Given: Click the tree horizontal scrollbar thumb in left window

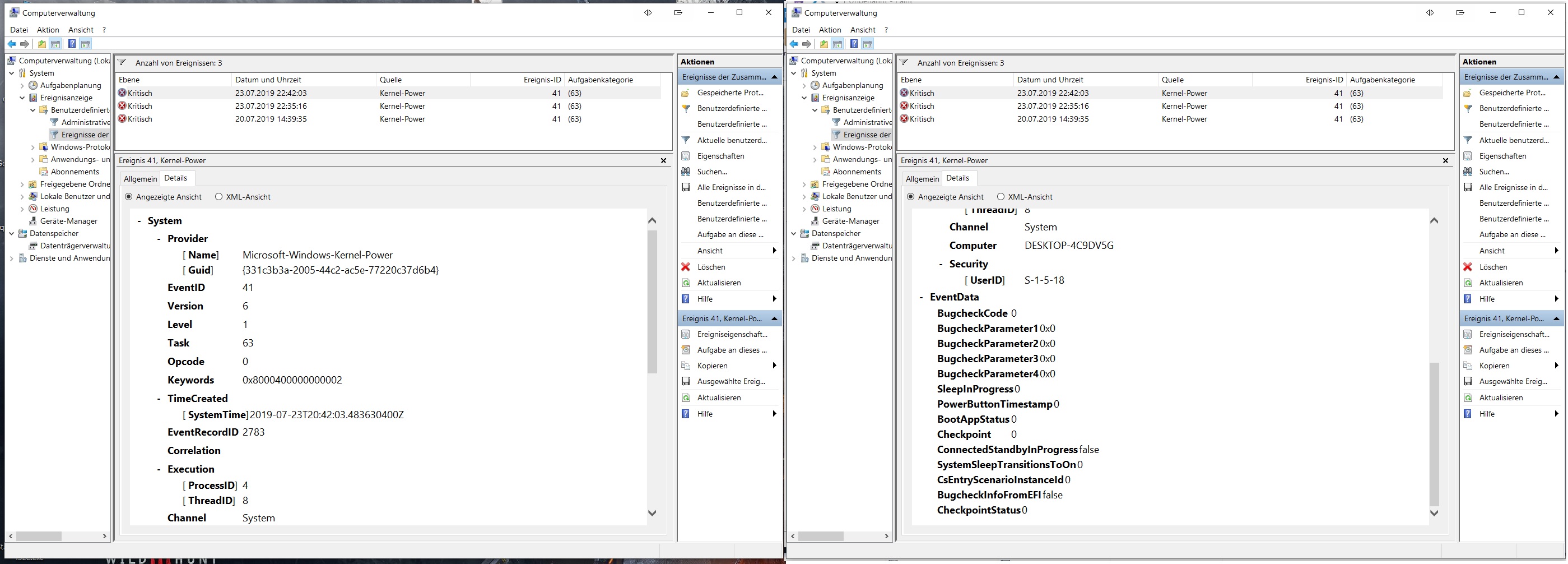Looking at the screenshot, I should pyautogui.click(x=39, y=536).
